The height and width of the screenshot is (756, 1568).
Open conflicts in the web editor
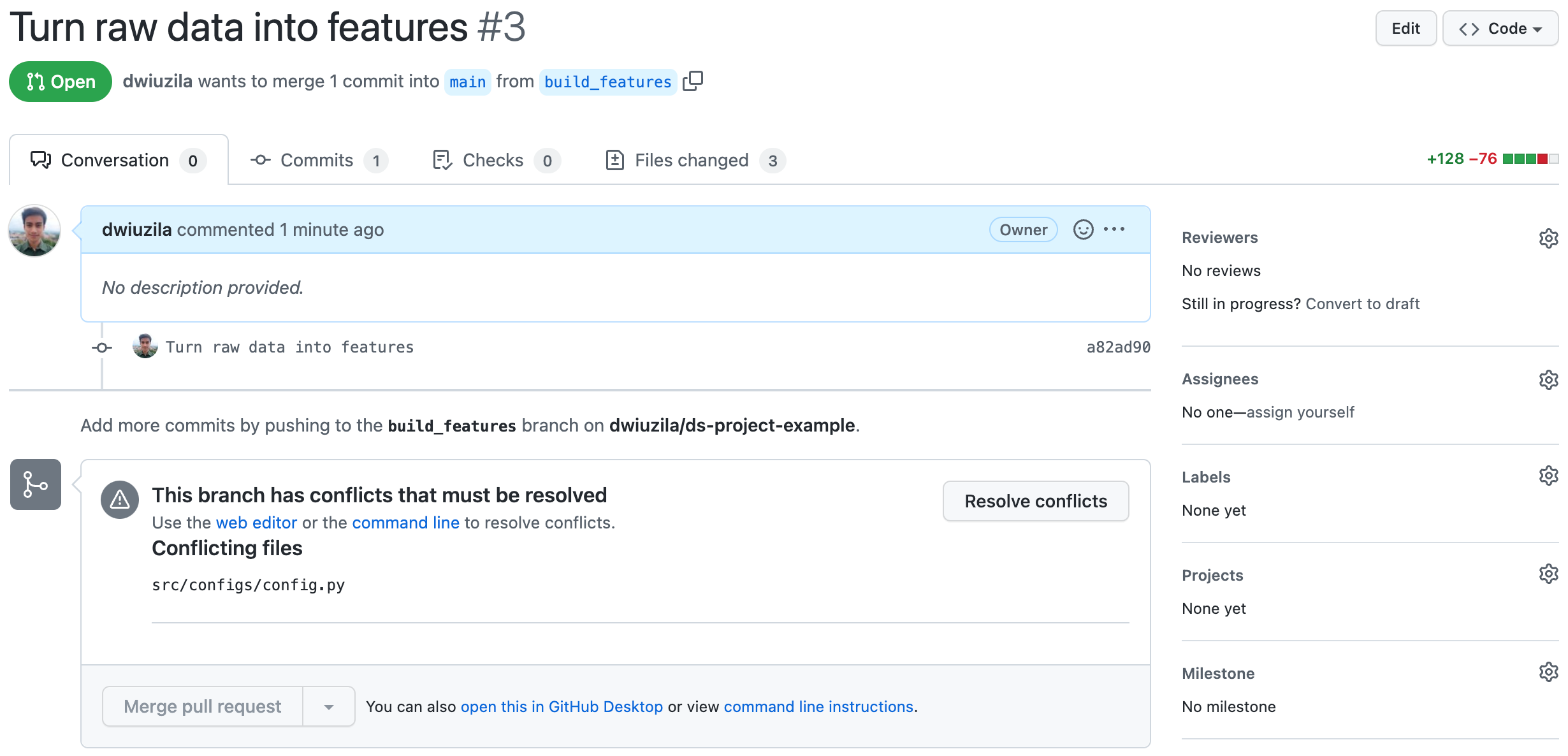pyautogui.click(x=256, y=522)
